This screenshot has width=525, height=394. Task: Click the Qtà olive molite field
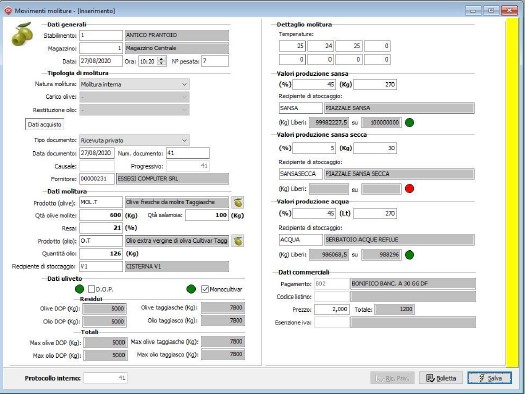point(101,215)
